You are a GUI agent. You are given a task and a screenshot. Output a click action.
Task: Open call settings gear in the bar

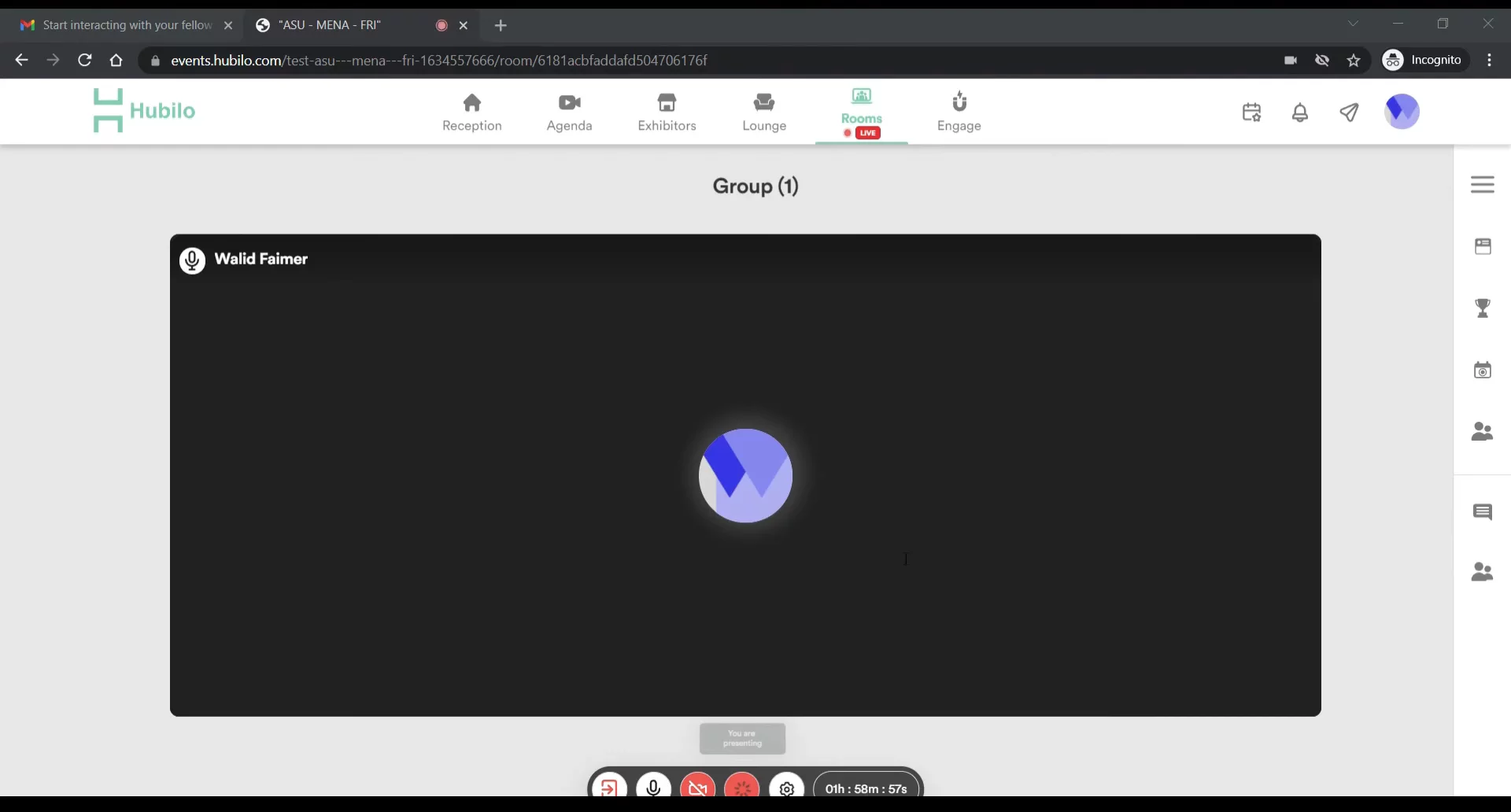click(786, 788)
